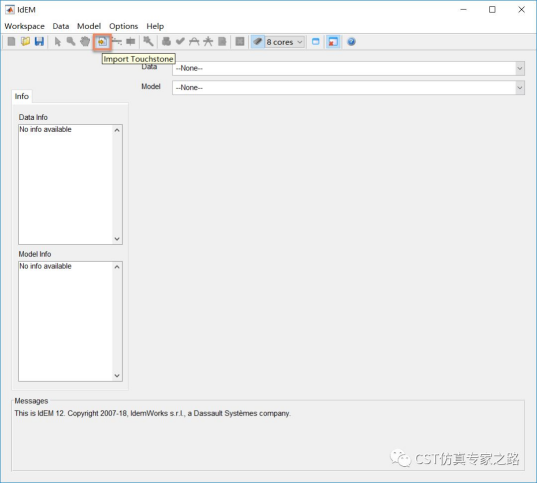
Task: Activate the magnifier zoom tool
Action: (x=71, y=42)
